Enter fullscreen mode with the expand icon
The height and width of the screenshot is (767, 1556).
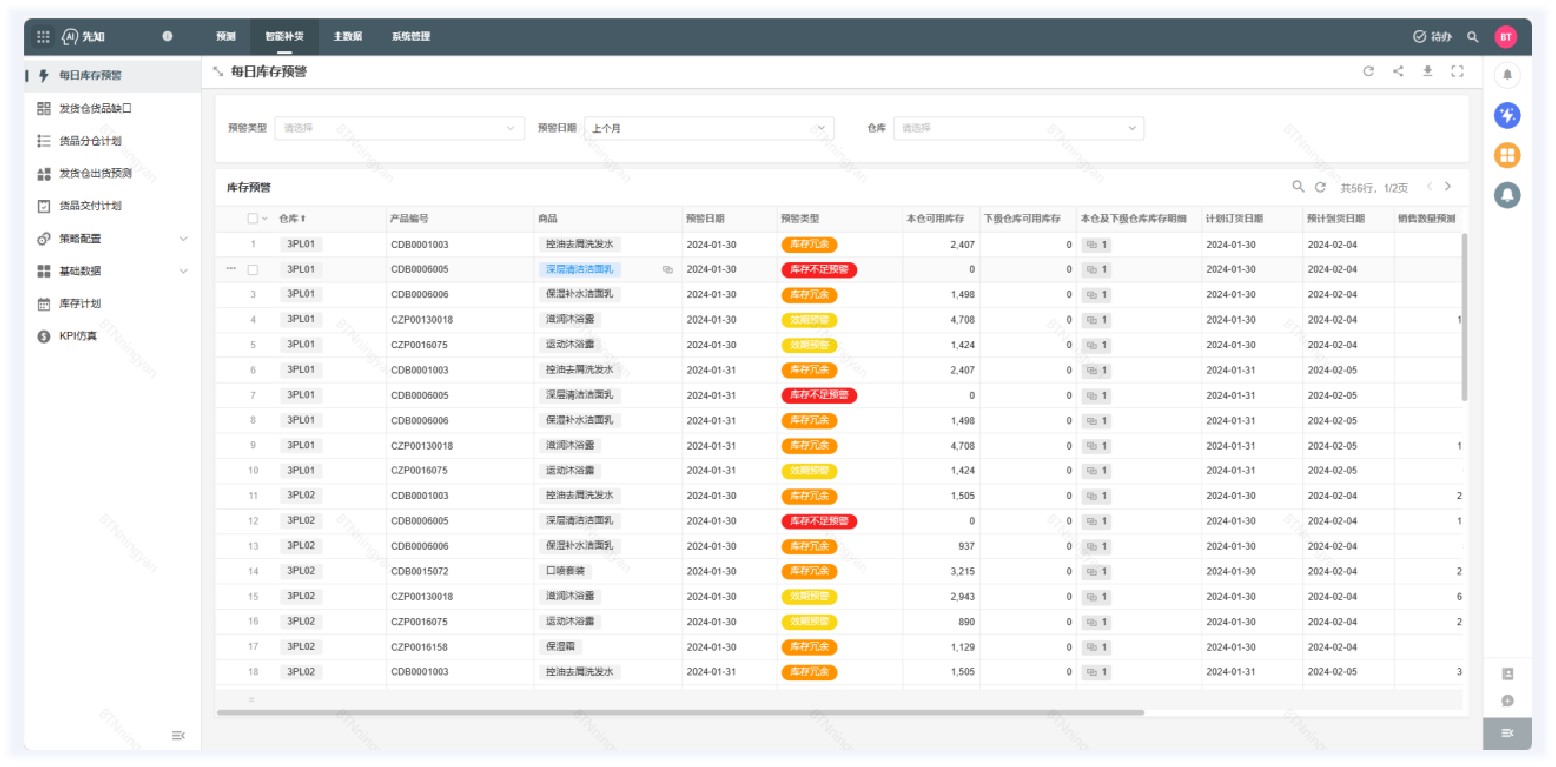pyautogui.click(x=1457, y=71)
